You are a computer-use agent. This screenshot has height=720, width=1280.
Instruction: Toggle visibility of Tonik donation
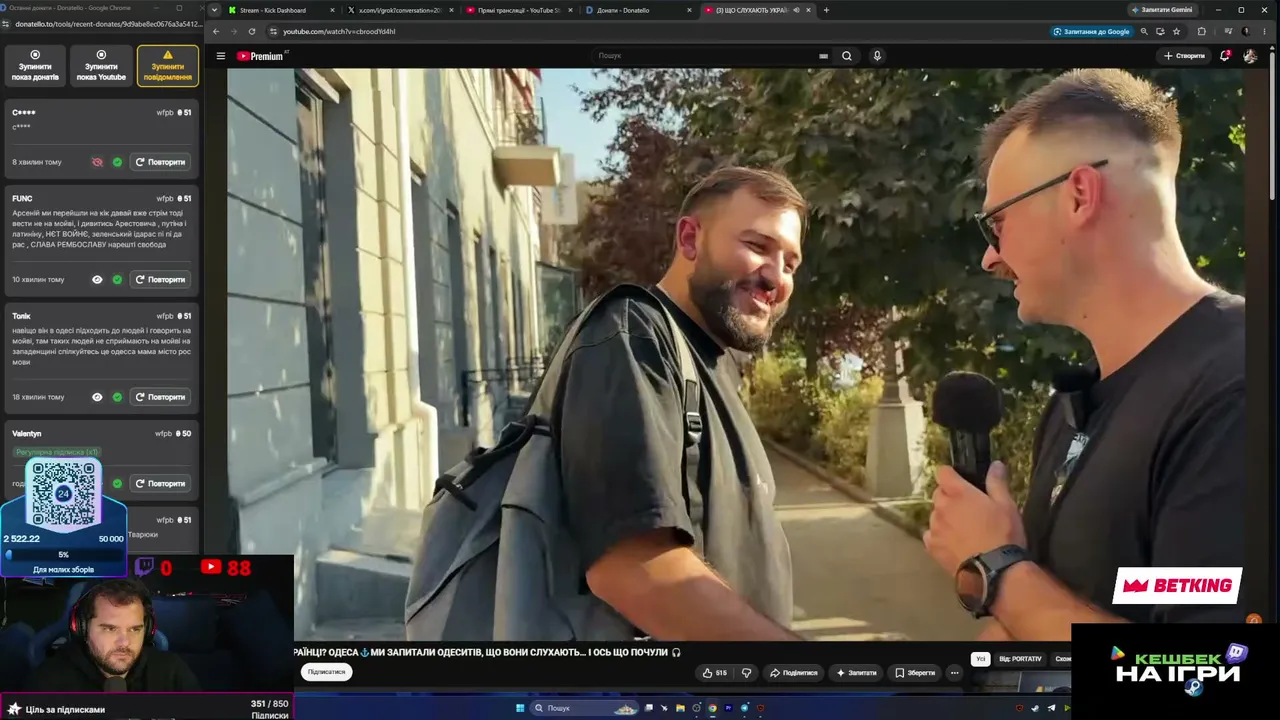97,397
